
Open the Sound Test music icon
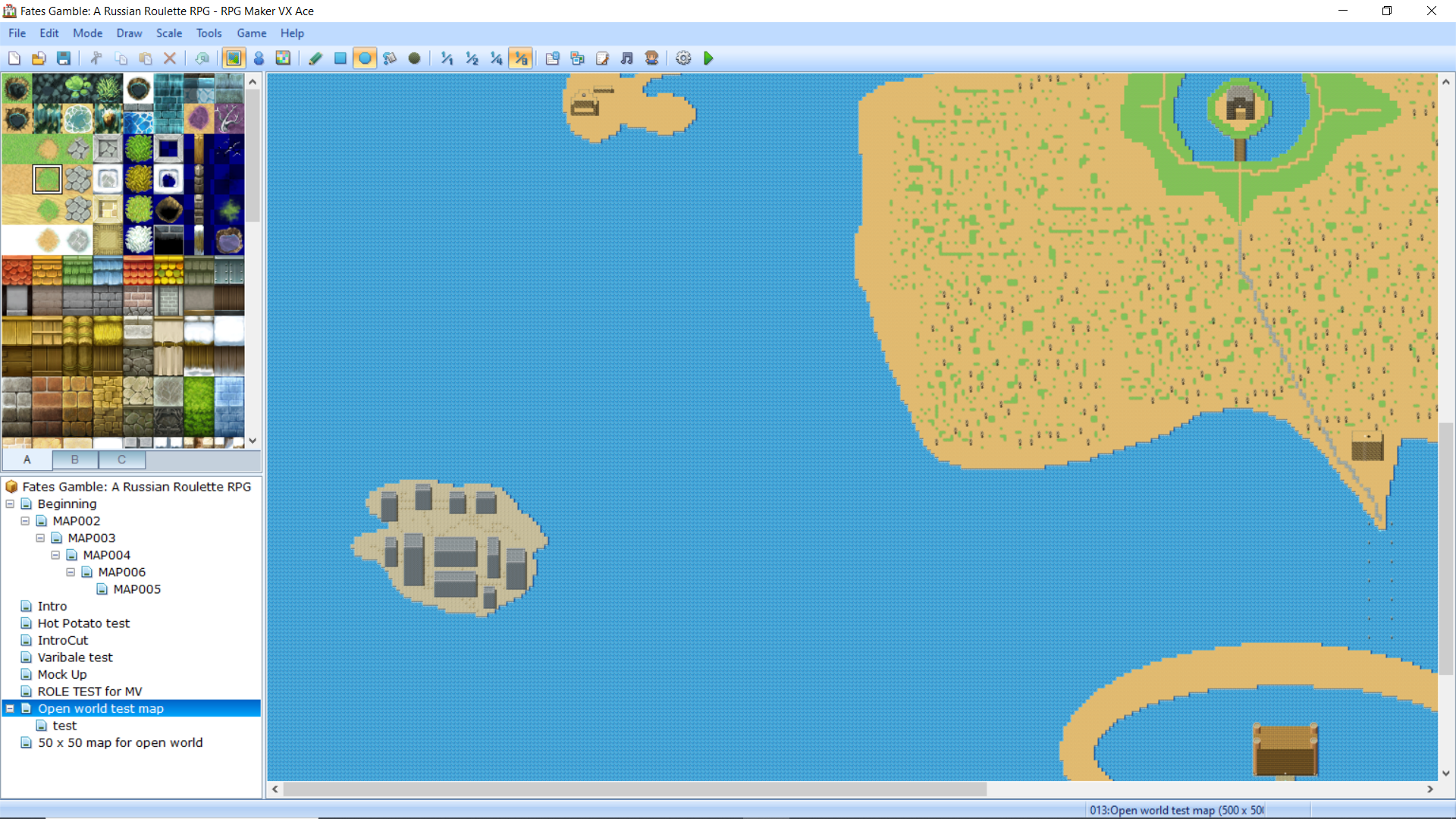click(627, 58)
